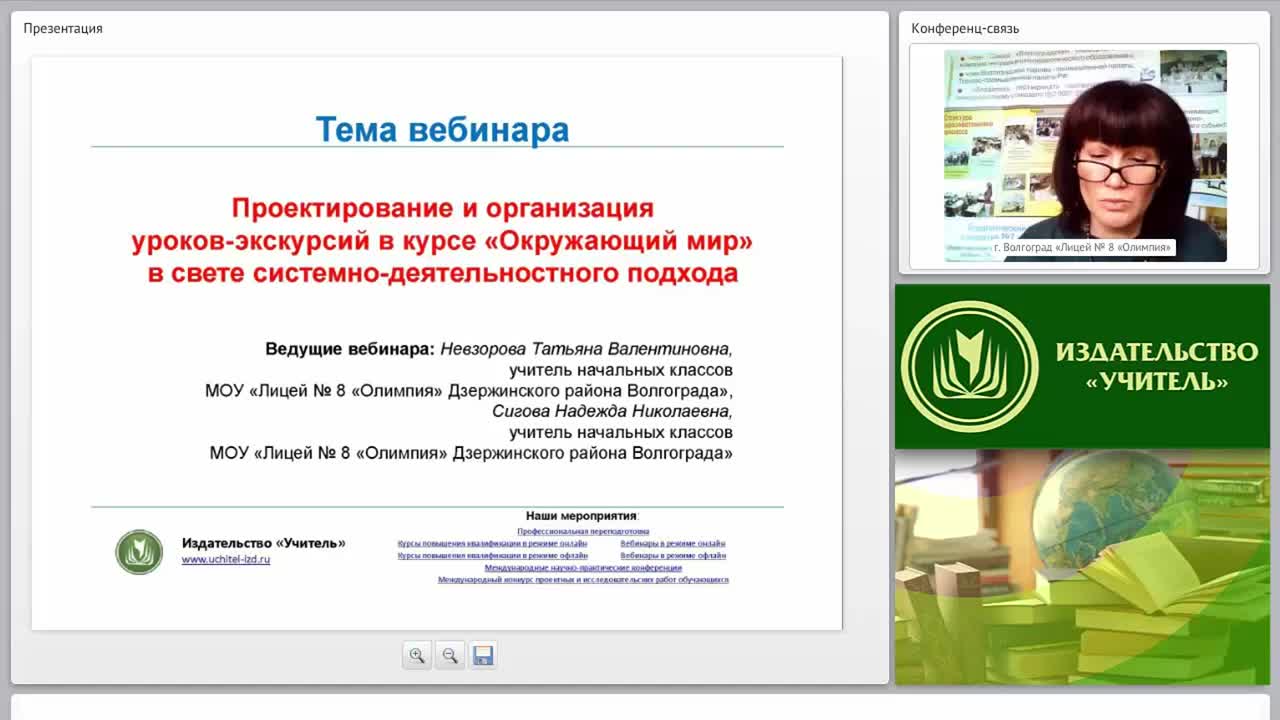Viewport: 1280px width, 720px height.
Task: Open Международные научно-практические конференции link
Action: 583,568
